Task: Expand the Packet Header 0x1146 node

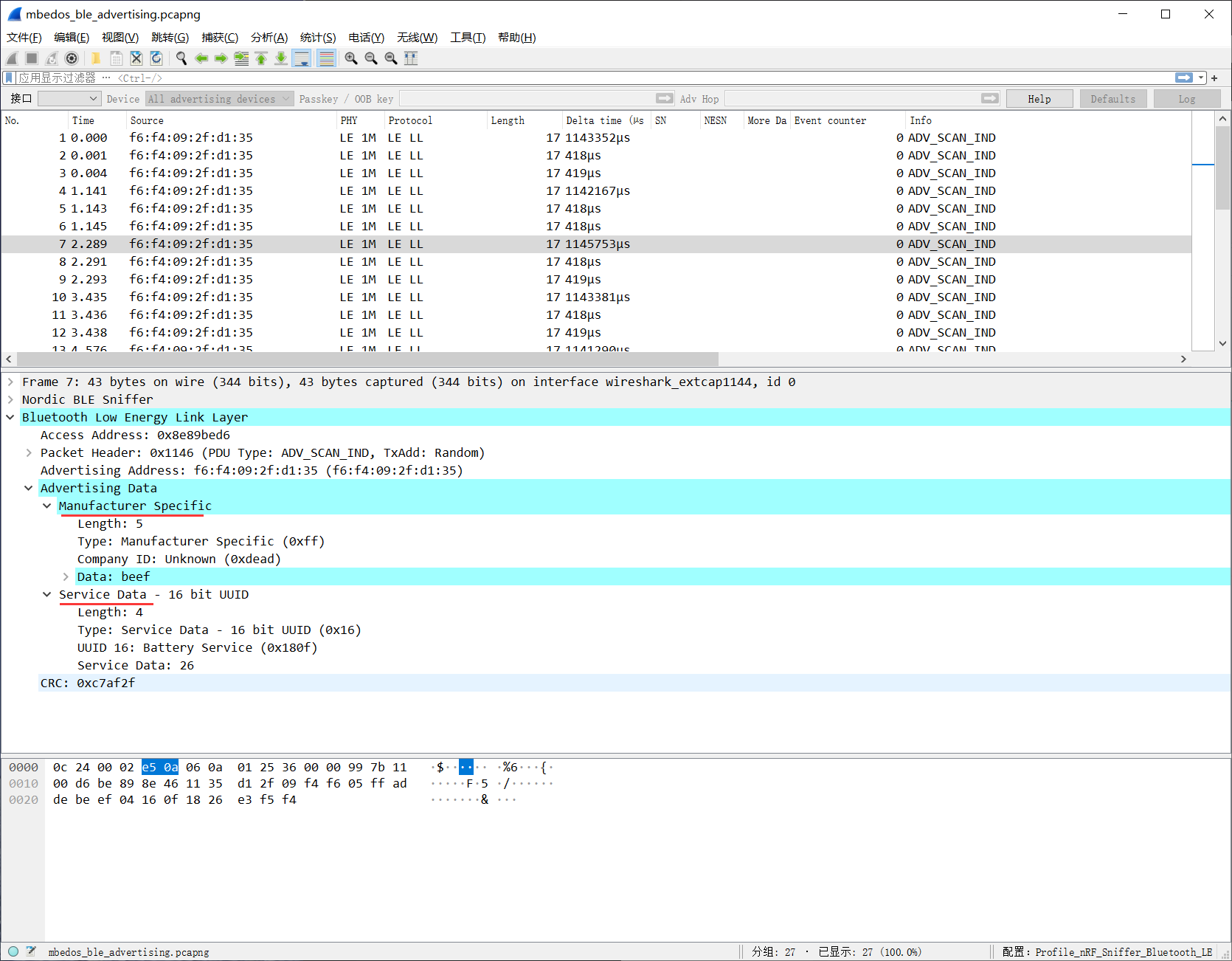Action: click(x=29, y=452)
